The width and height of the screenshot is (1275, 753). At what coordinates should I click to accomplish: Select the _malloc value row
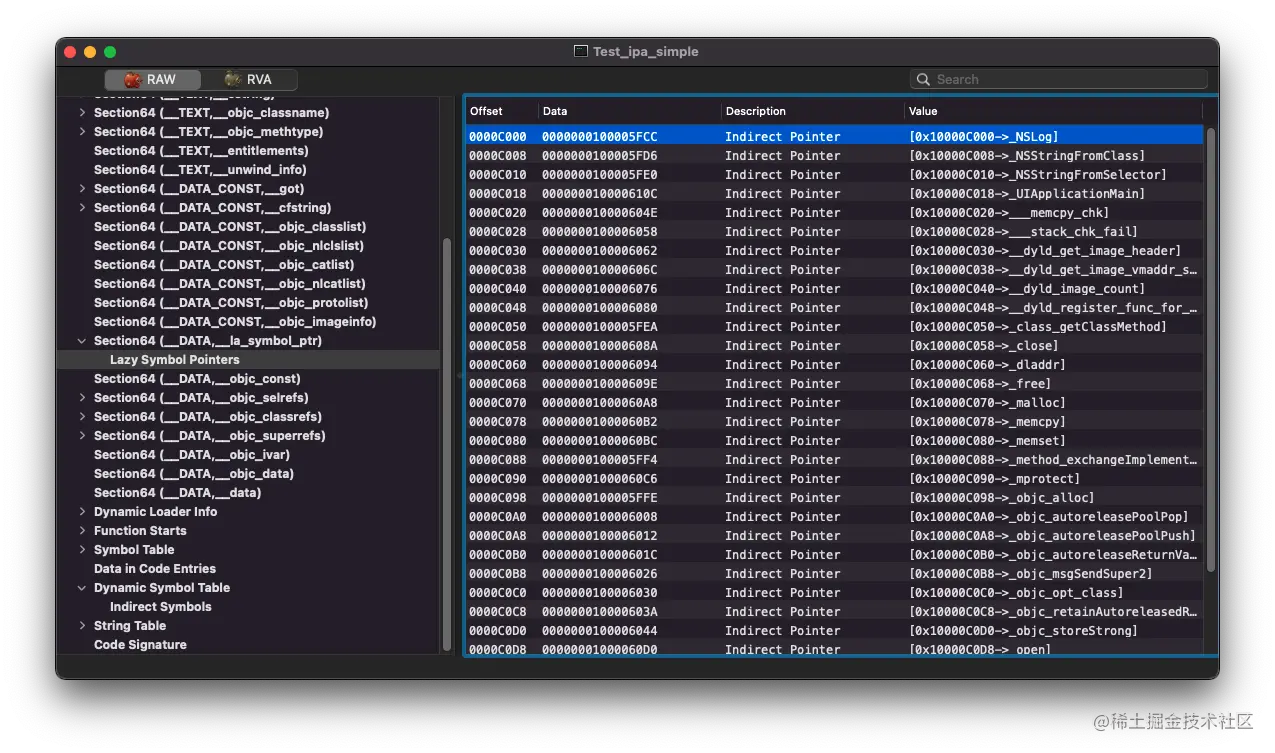tap(834, 403)
